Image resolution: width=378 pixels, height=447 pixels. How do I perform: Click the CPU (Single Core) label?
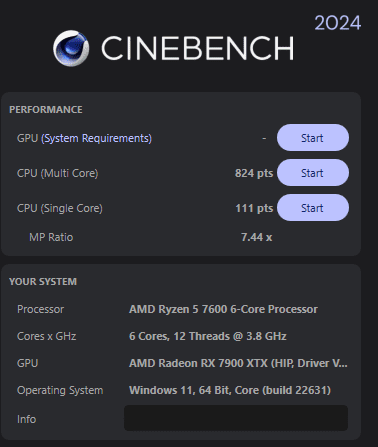tap(60, 208)
